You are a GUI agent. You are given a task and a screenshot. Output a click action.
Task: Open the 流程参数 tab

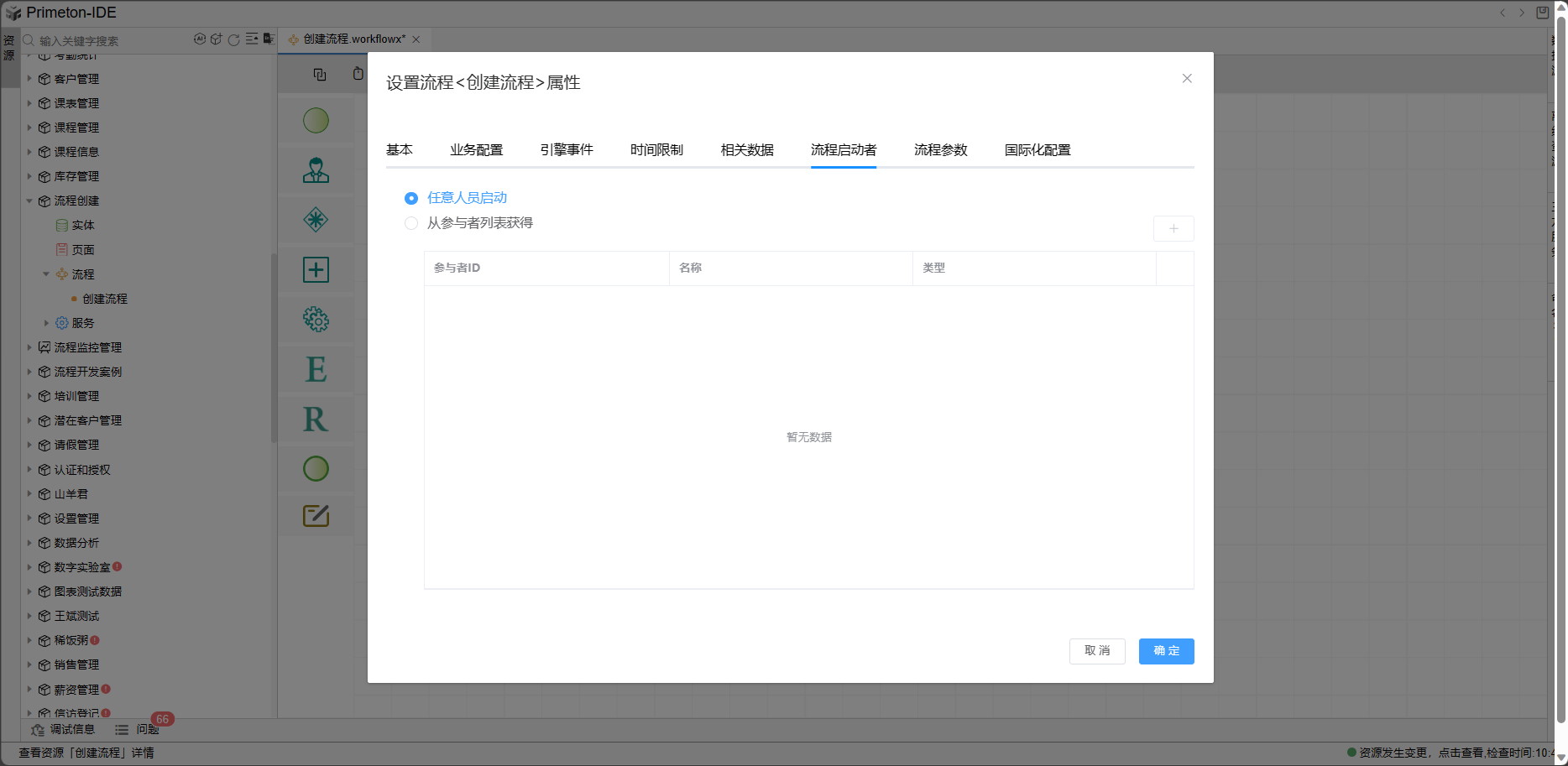[940, 150]
